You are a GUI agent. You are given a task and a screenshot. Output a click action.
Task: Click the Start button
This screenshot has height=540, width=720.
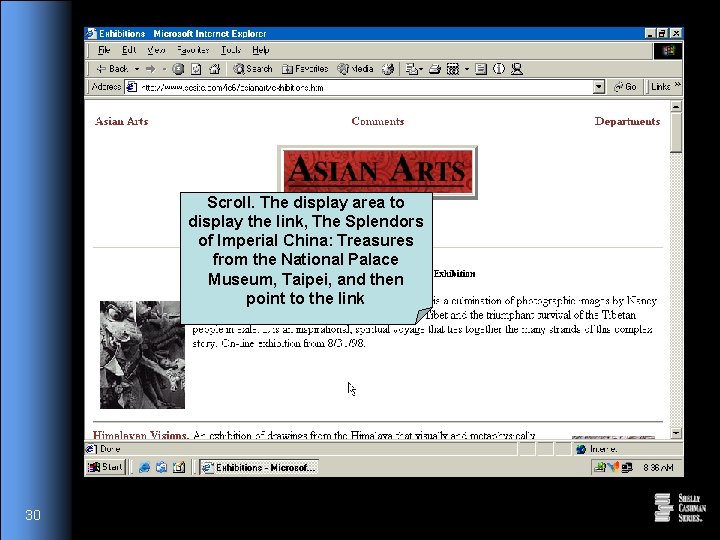pos(106,467)
